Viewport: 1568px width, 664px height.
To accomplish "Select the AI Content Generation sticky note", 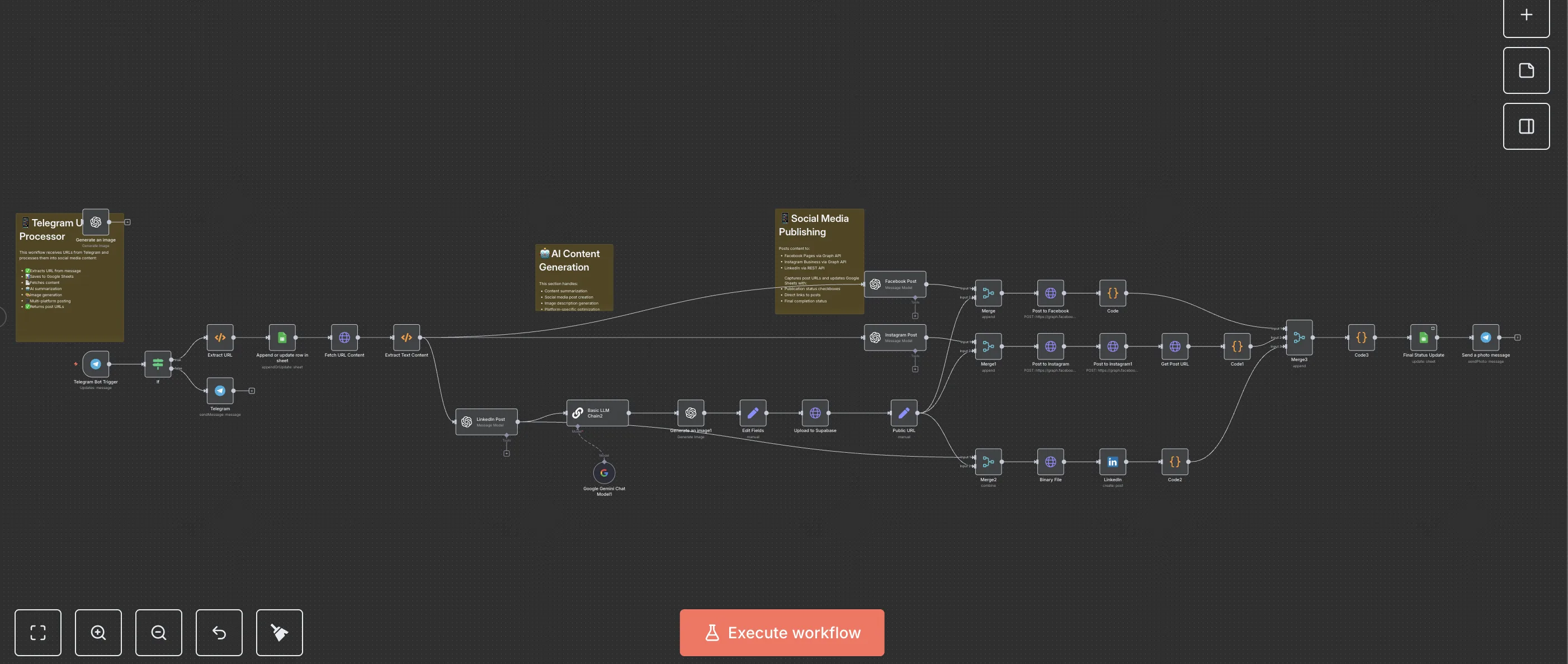I will [574, 278].
